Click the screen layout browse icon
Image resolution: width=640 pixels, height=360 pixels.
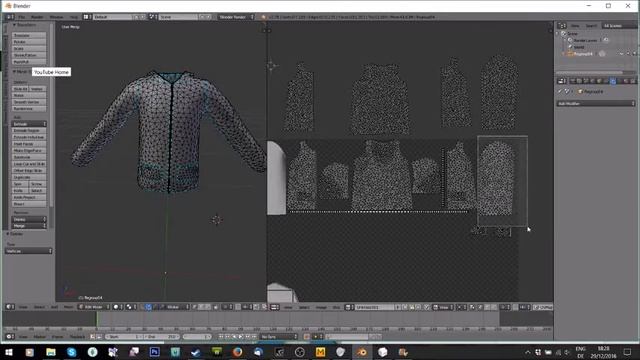coord(87,17)
